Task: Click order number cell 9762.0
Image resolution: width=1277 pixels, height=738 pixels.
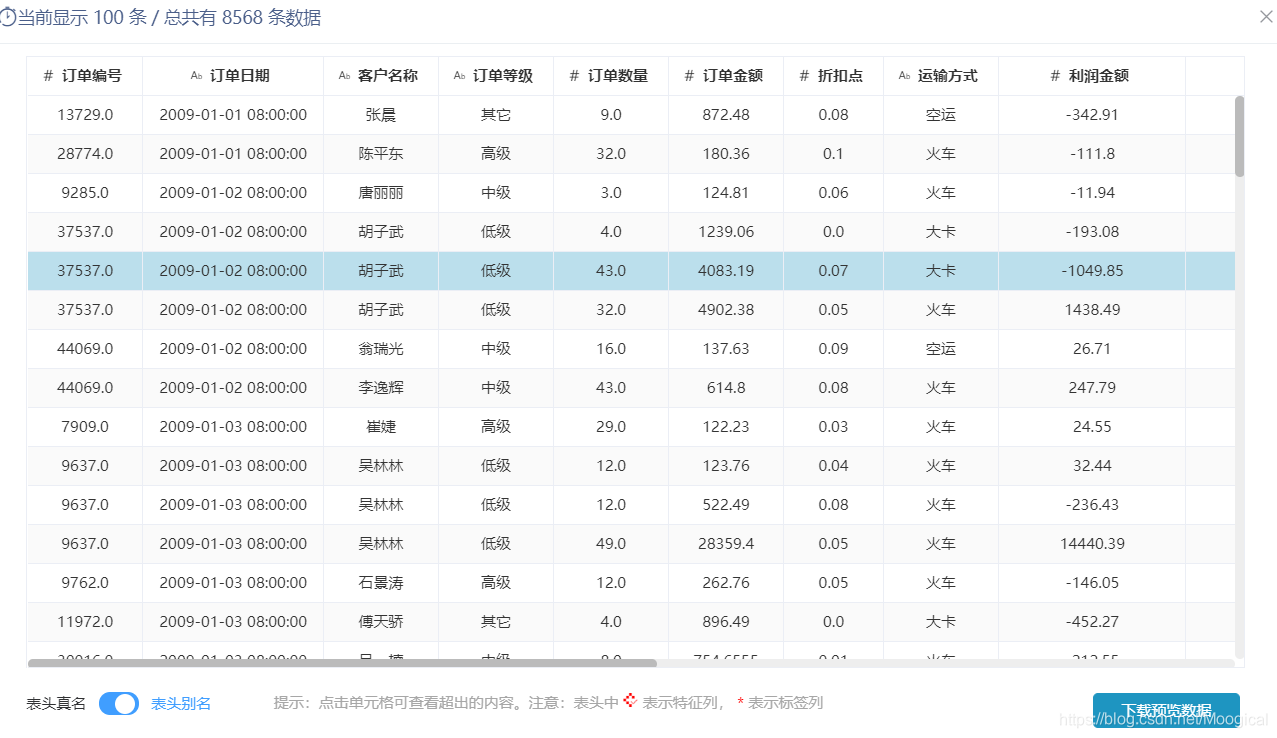Action: click(x=85, y=583)
